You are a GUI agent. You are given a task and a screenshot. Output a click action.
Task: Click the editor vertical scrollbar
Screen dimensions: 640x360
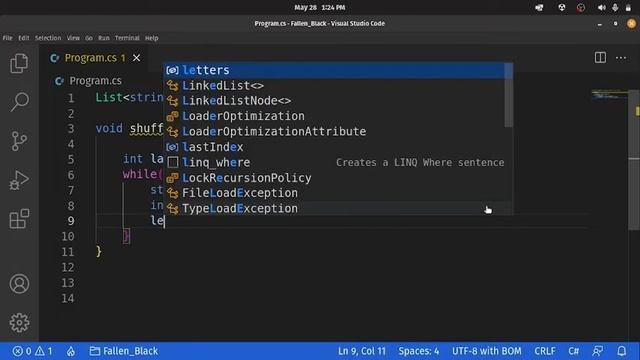(633, 159)
